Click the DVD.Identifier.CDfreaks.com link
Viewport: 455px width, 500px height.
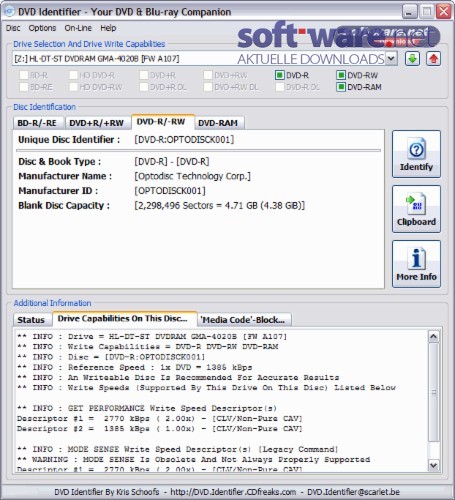pos(233,492)
